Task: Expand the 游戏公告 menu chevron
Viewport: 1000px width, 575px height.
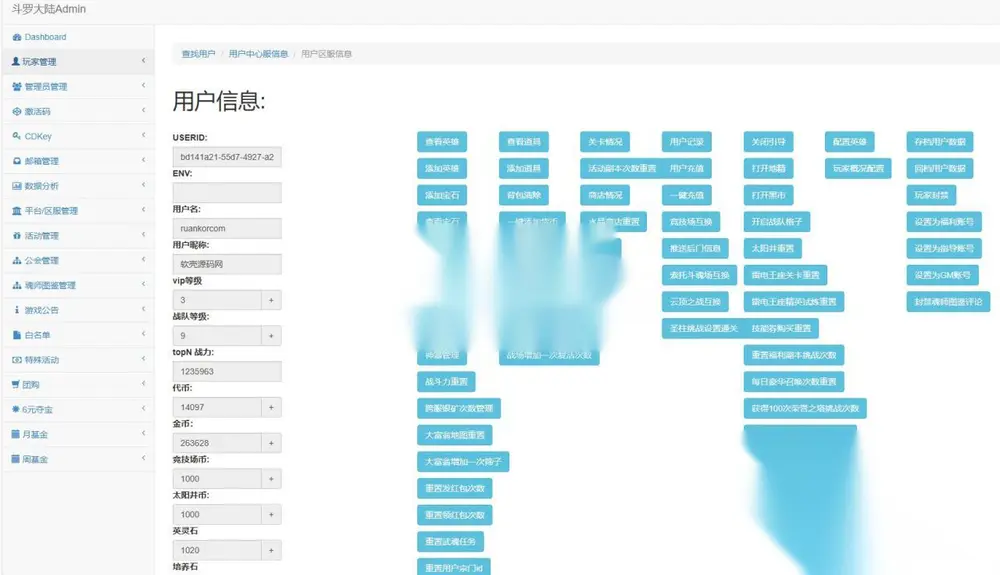Action: point(143,309)
